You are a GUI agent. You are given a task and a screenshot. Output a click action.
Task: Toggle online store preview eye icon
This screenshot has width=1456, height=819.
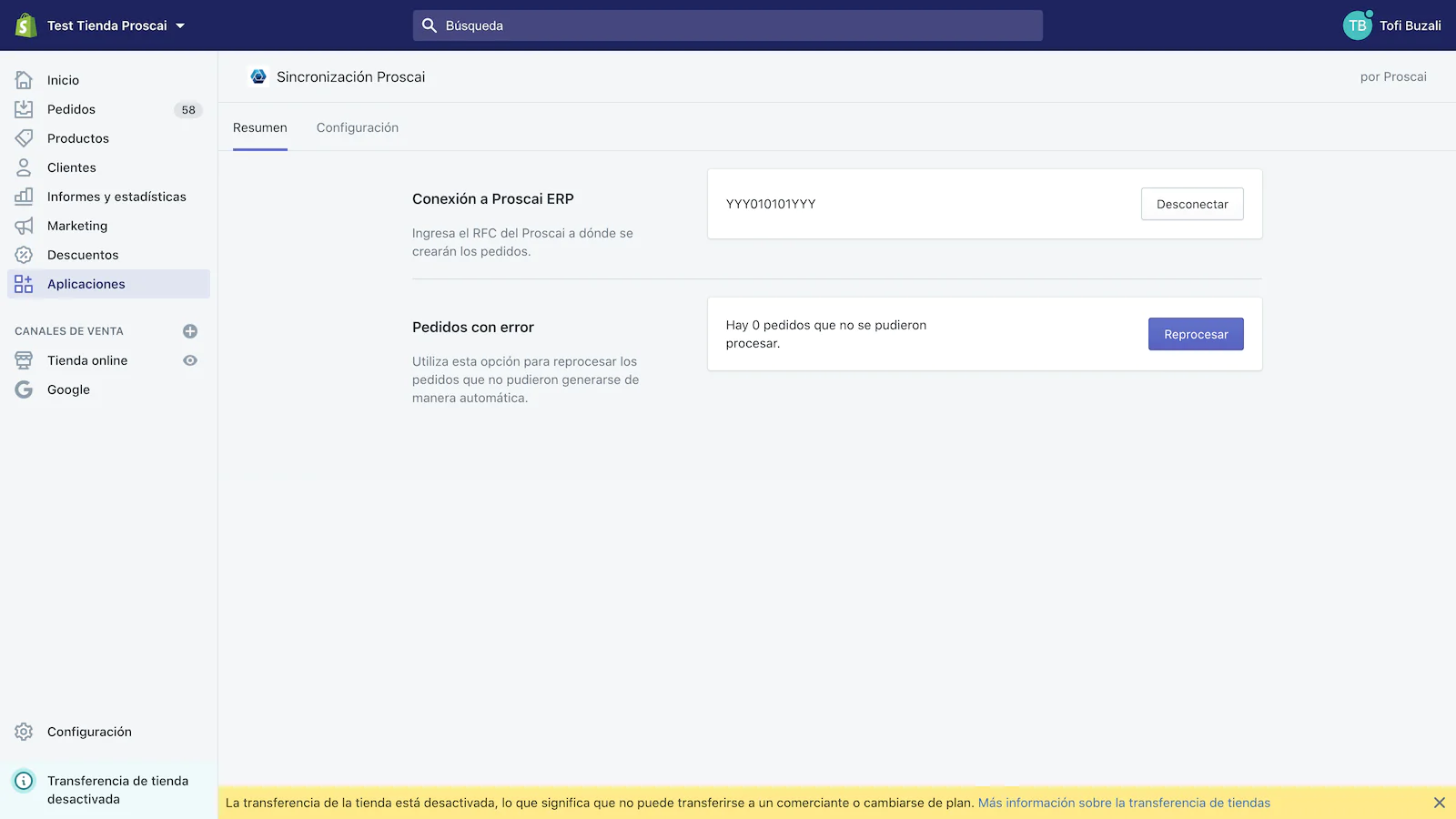190,360
